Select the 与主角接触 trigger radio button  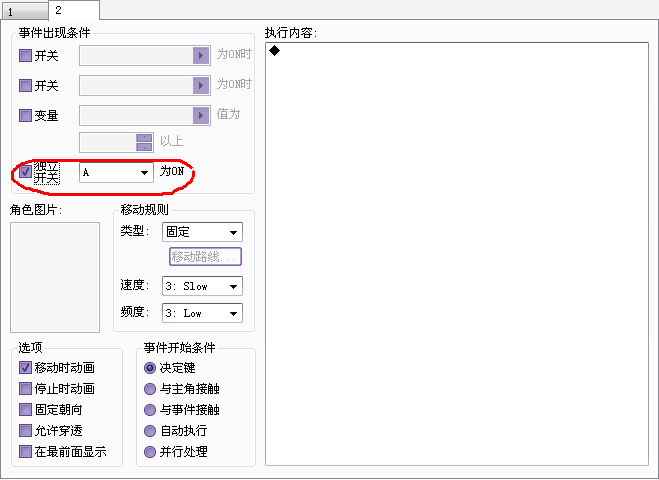point(150,389)
